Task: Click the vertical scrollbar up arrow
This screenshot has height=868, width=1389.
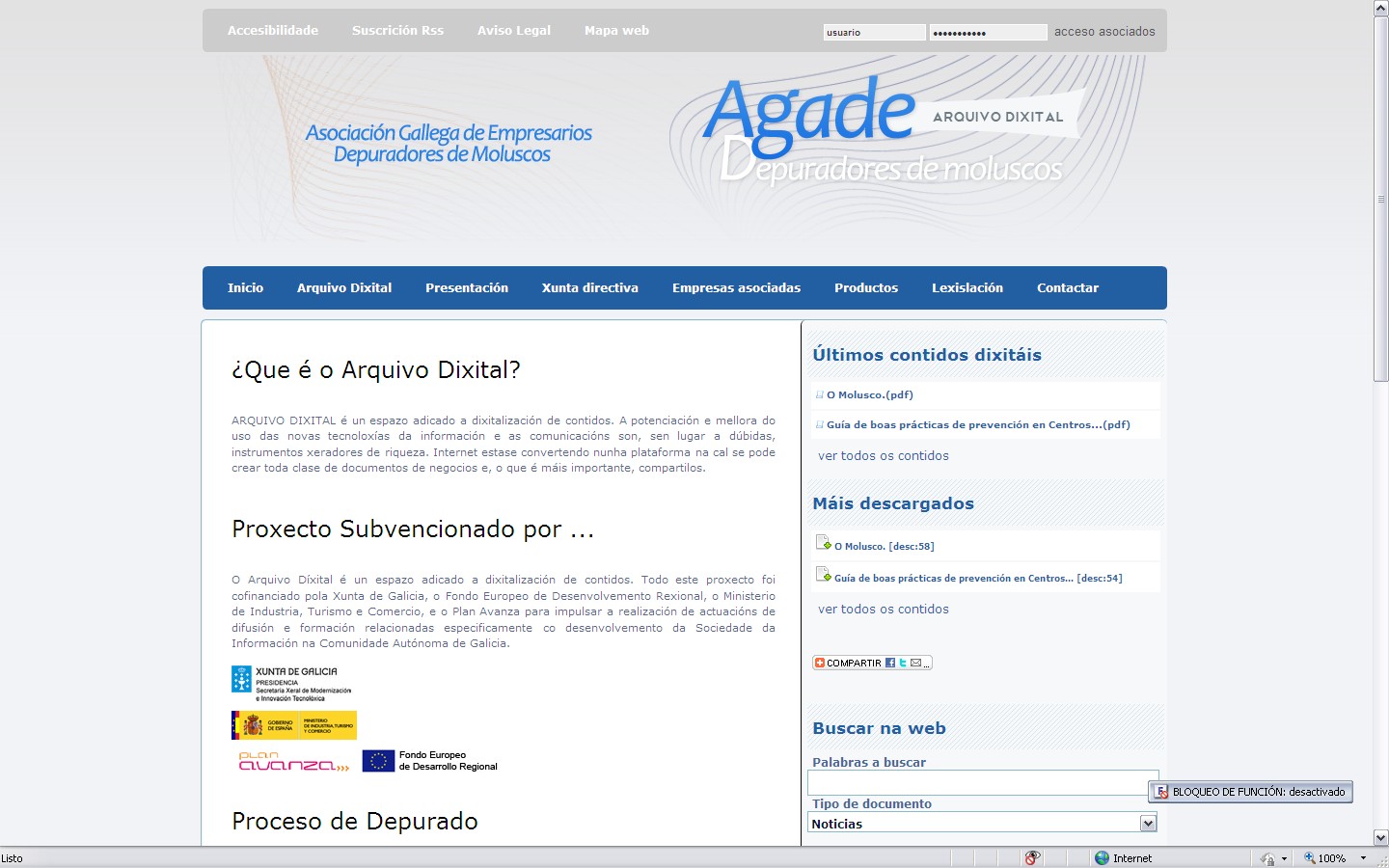Action: [1381, 8]
